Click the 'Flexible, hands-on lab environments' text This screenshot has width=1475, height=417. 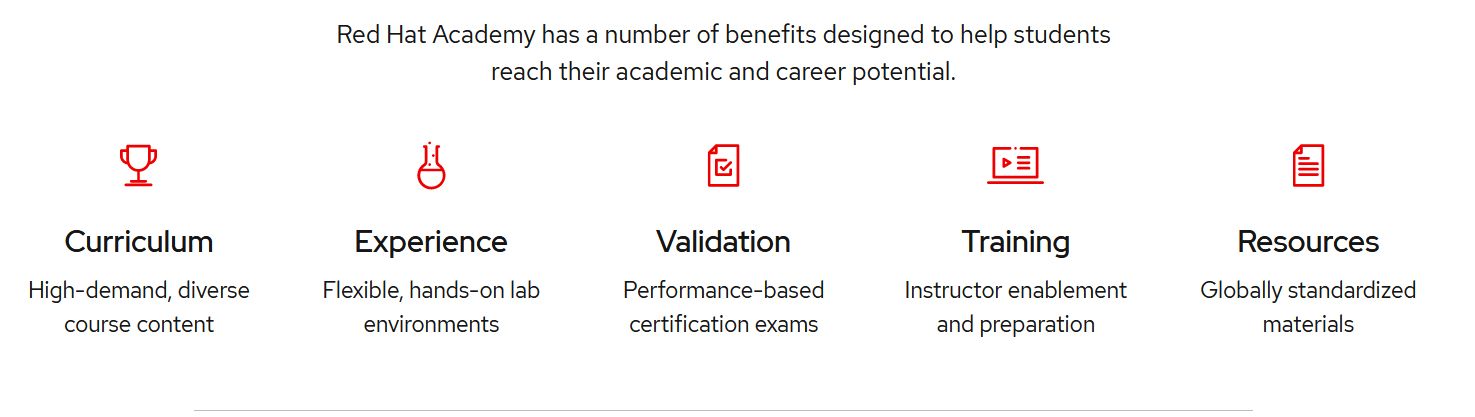(x=431, y=307)
